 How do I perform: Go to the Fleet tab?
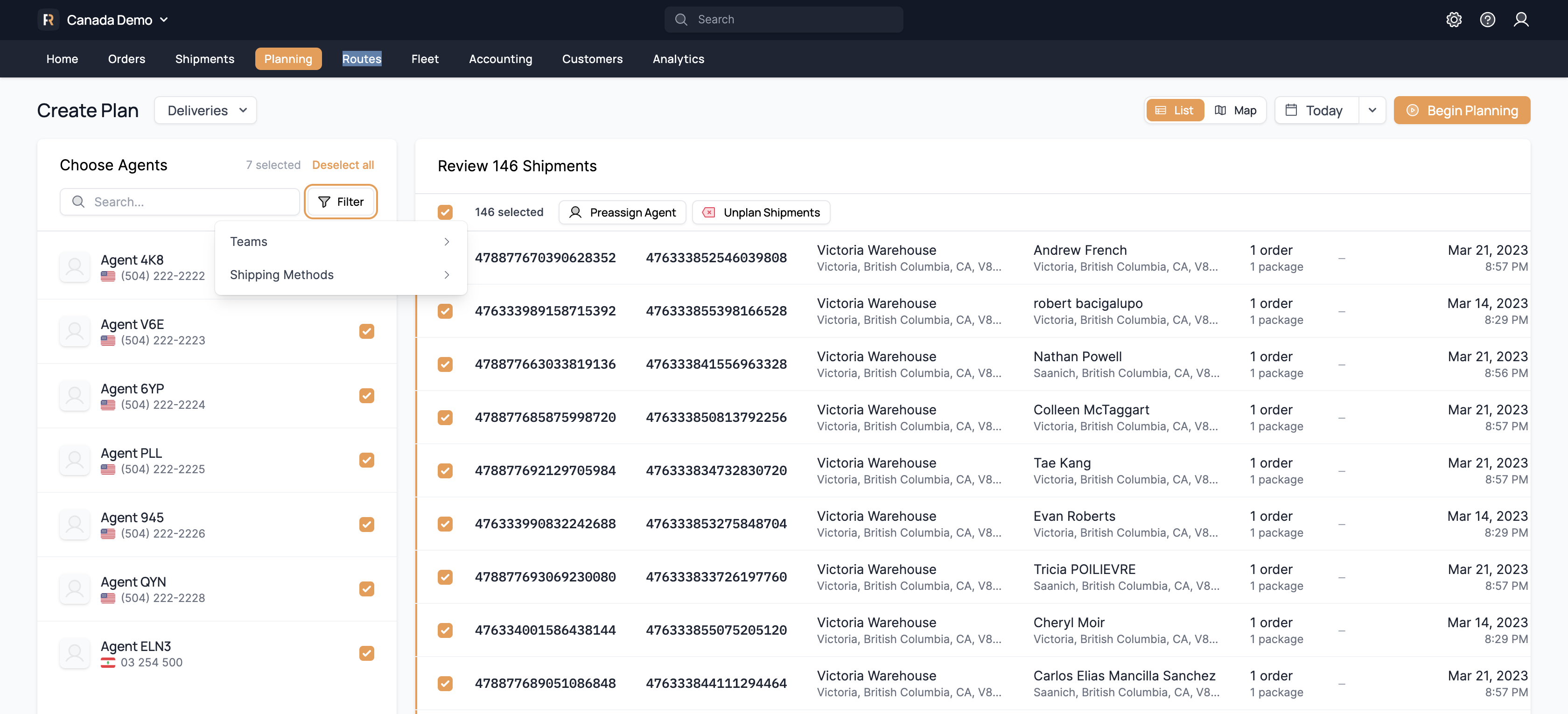(x=424, y=59)
